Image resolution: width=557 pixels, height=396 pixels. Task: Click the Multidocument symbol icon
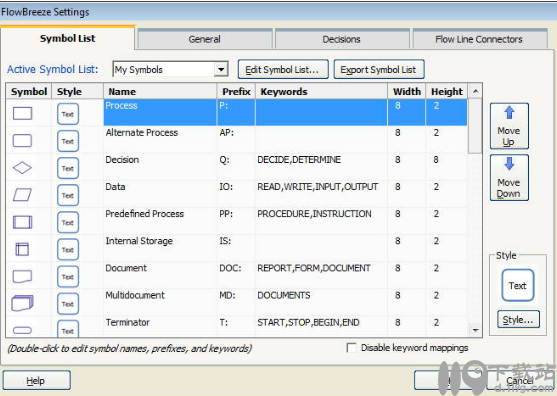[22, 303]
